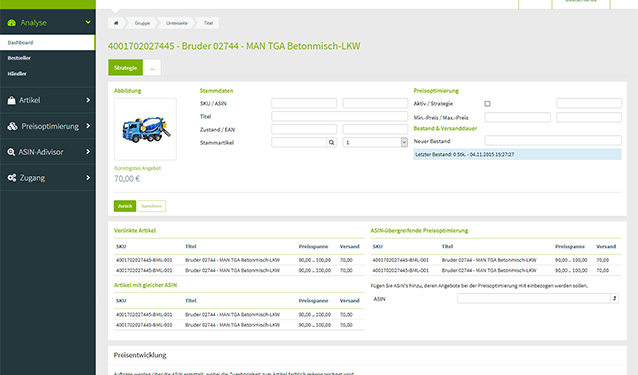
Task: Click the home icon in breadcrumb
Action: [x=116, y=23]
